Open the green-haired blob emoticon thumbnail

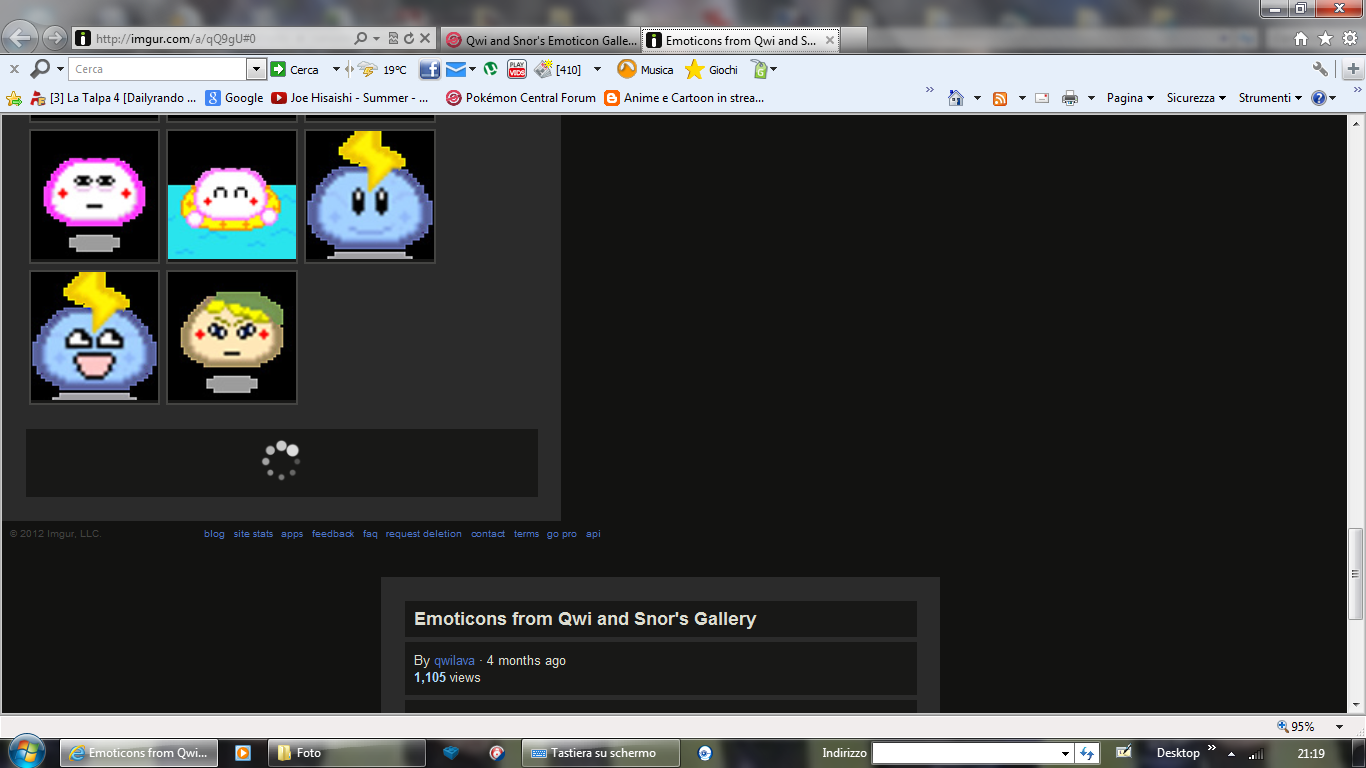[x=232, y=337]
